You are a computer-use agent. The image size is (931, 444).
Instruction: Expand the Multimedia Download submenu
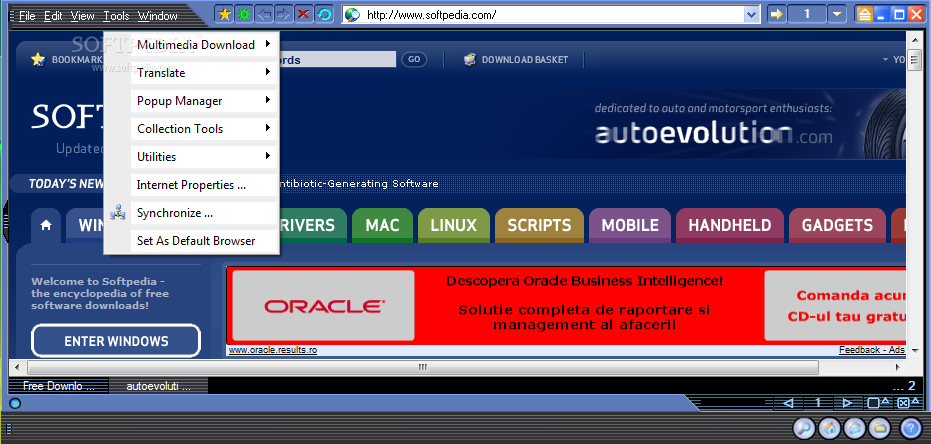point(268,43)
